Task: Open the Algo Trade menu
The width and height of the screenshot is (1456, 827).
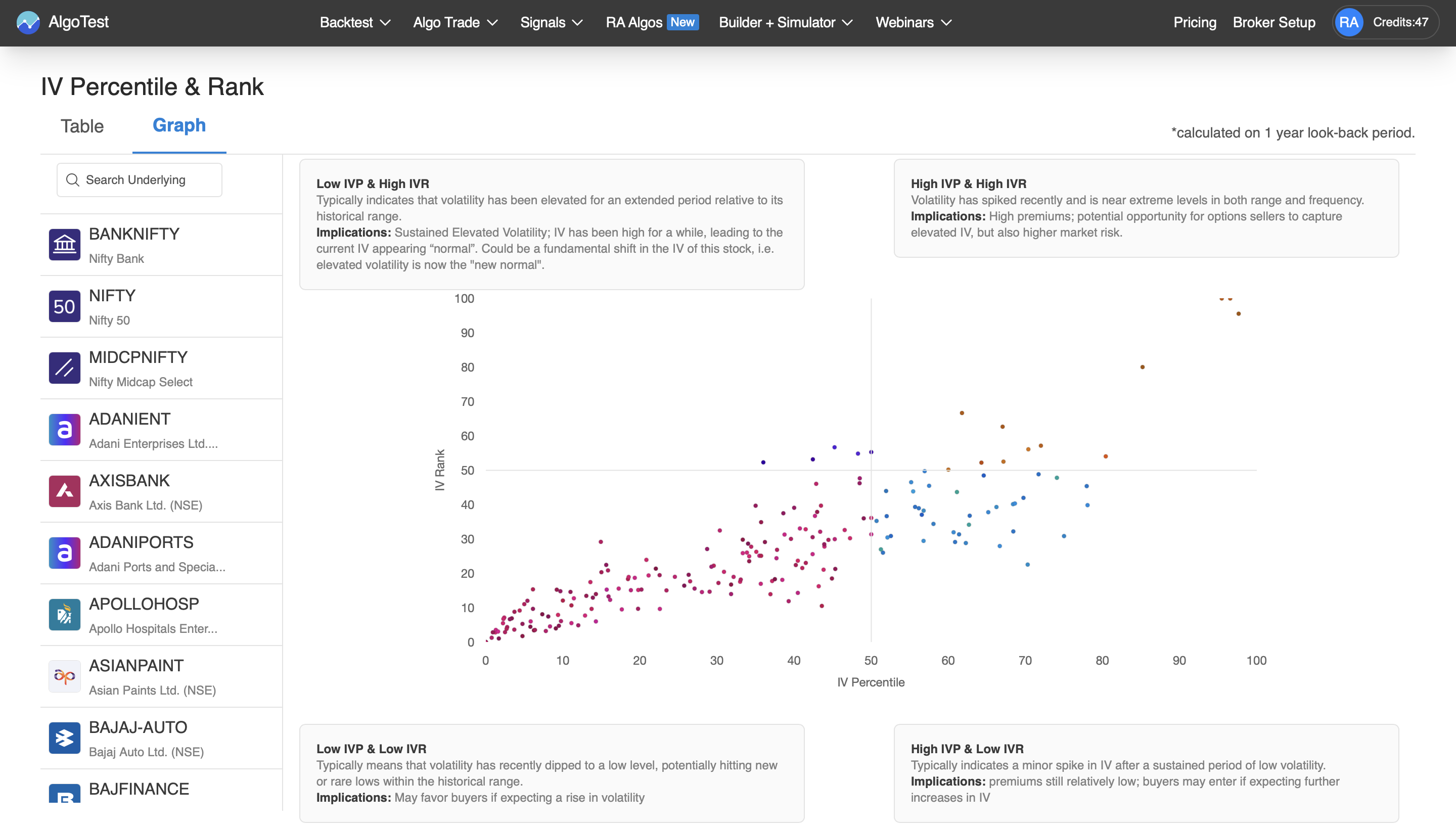Action: (456, 23)
